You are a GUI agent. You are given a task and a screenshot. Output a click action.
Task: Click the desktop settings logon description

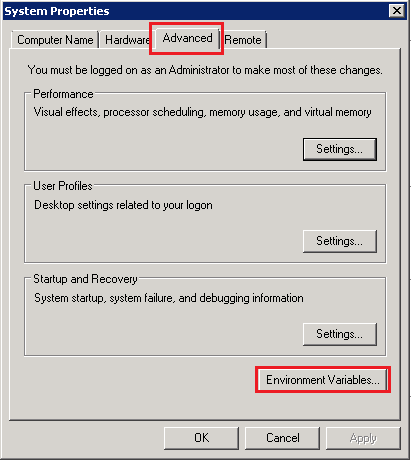pos(123,205)
